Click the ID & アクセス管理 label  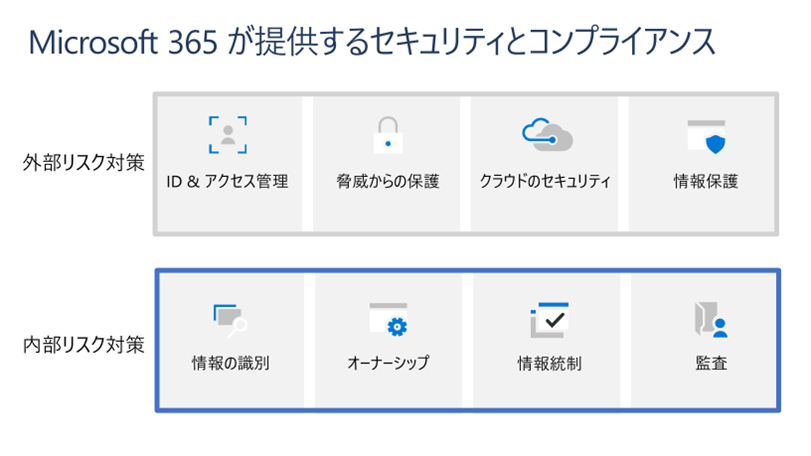tap(227, 183)
